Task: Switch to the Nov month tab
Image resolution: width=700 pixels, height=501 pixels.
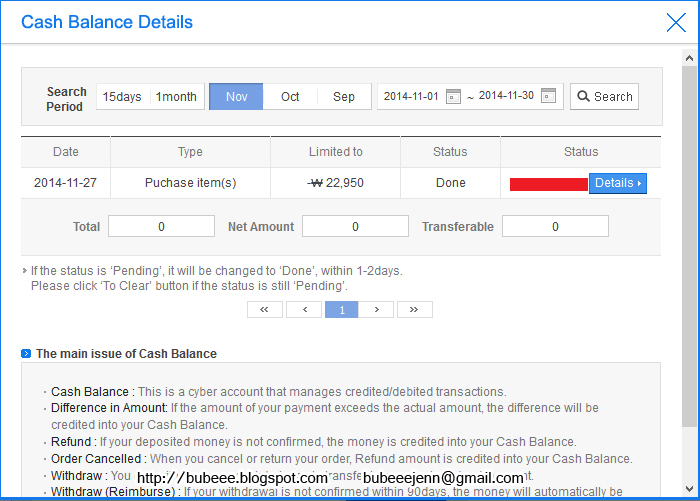Action: coord(237,97)
